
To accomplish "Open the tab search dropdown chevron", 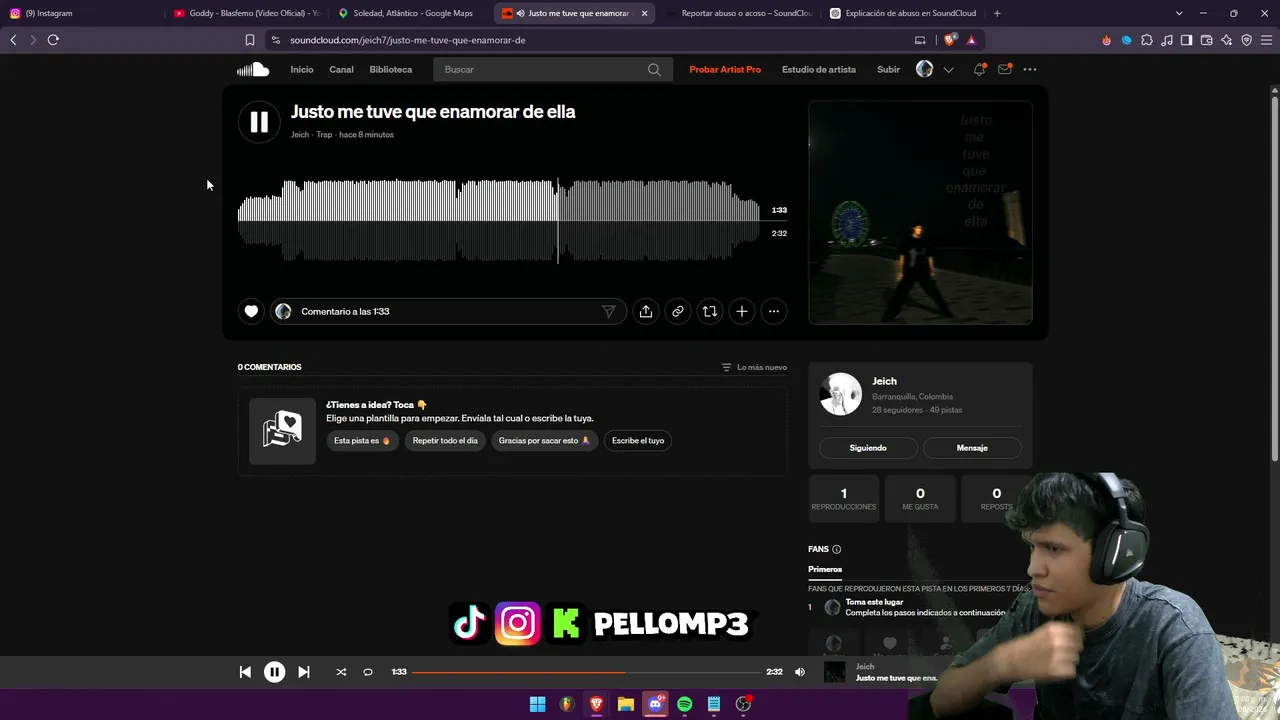I will coord(1179,13).
